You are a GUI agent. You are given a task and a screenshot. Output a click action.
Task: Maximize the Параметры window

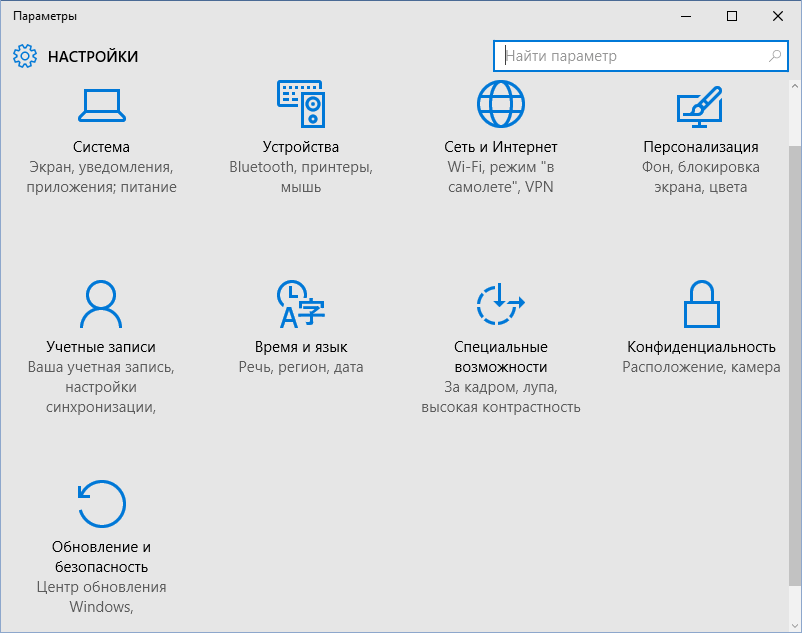click(x=732, y=16)
